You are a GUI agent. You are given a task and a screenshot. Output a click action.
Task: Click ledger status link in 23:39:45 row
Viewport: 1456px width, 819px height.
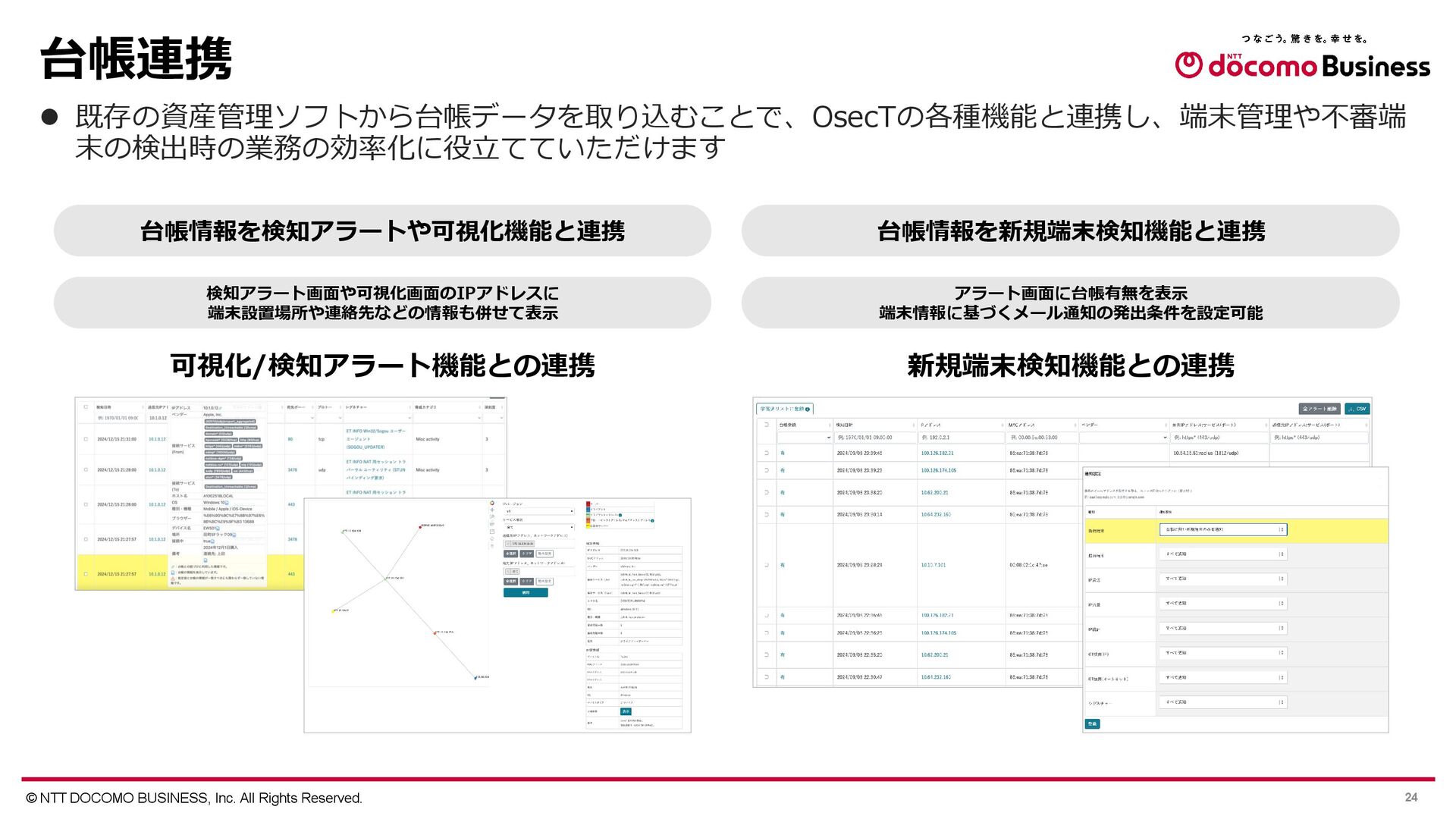[x=783, y=453]
